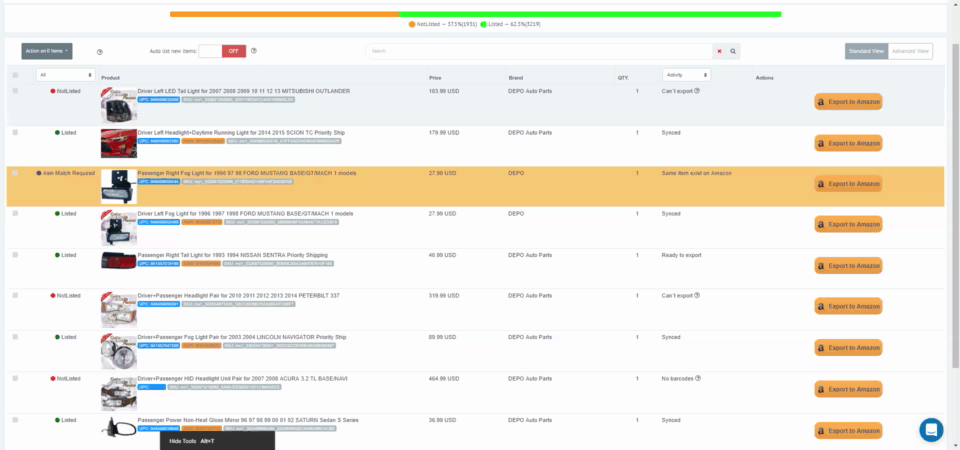The image size is (960, 450).
Task: Open MITSUBISHI OUTLANDER tail light thumbnail
Action: click(x=119, y=106)
